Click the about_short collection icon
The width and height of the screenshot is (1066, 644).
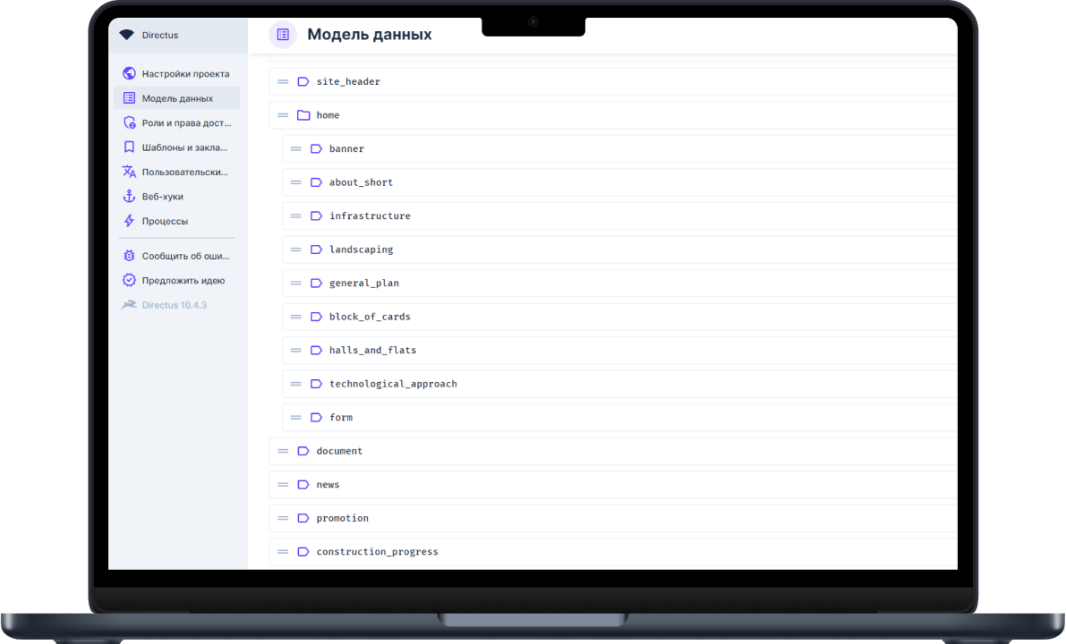[x=316, y=182]
